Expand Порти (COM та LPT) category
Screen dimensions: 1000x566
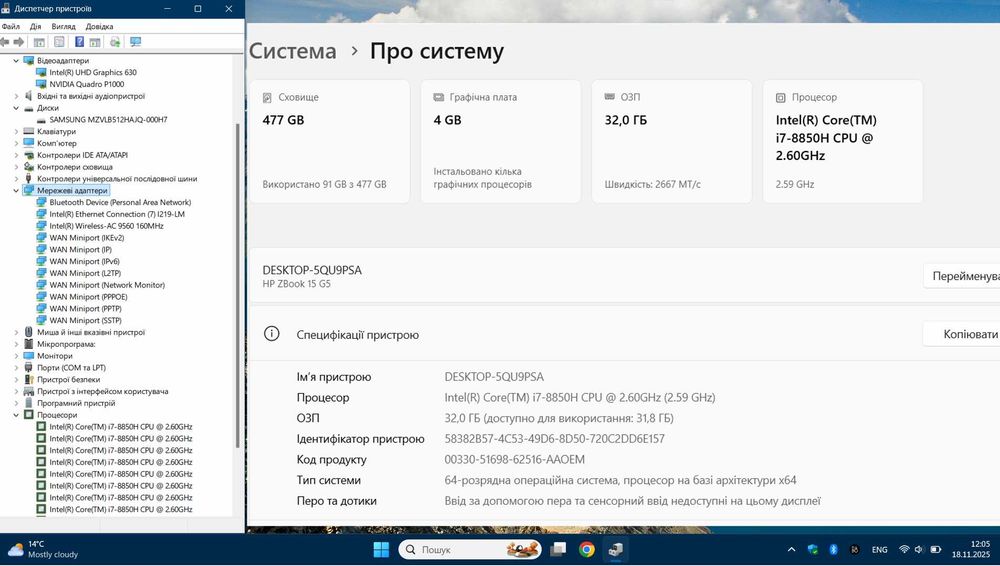[17, 368]
